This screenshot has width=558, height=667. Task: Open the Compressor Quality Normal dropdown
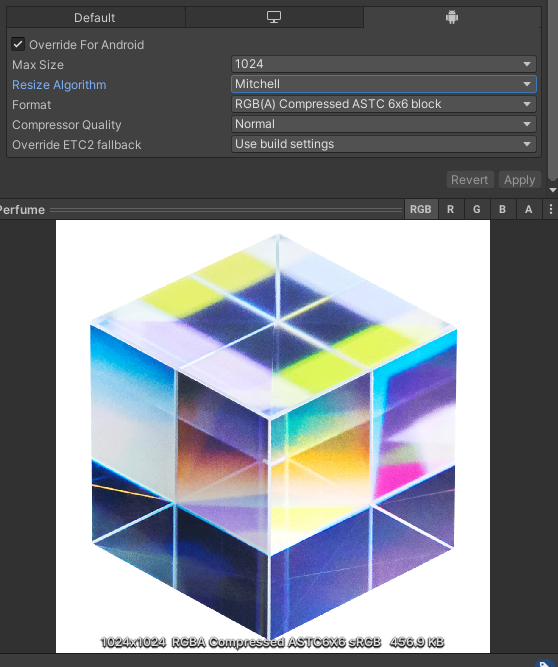coord(384,124)
